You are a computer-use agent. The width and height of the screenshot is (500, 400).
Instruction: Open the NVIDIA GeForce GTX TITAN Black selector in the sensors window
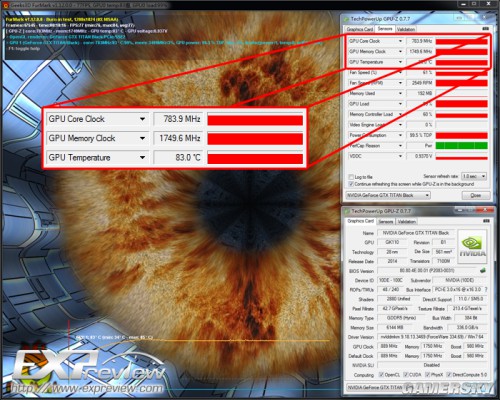pos(388,195)
